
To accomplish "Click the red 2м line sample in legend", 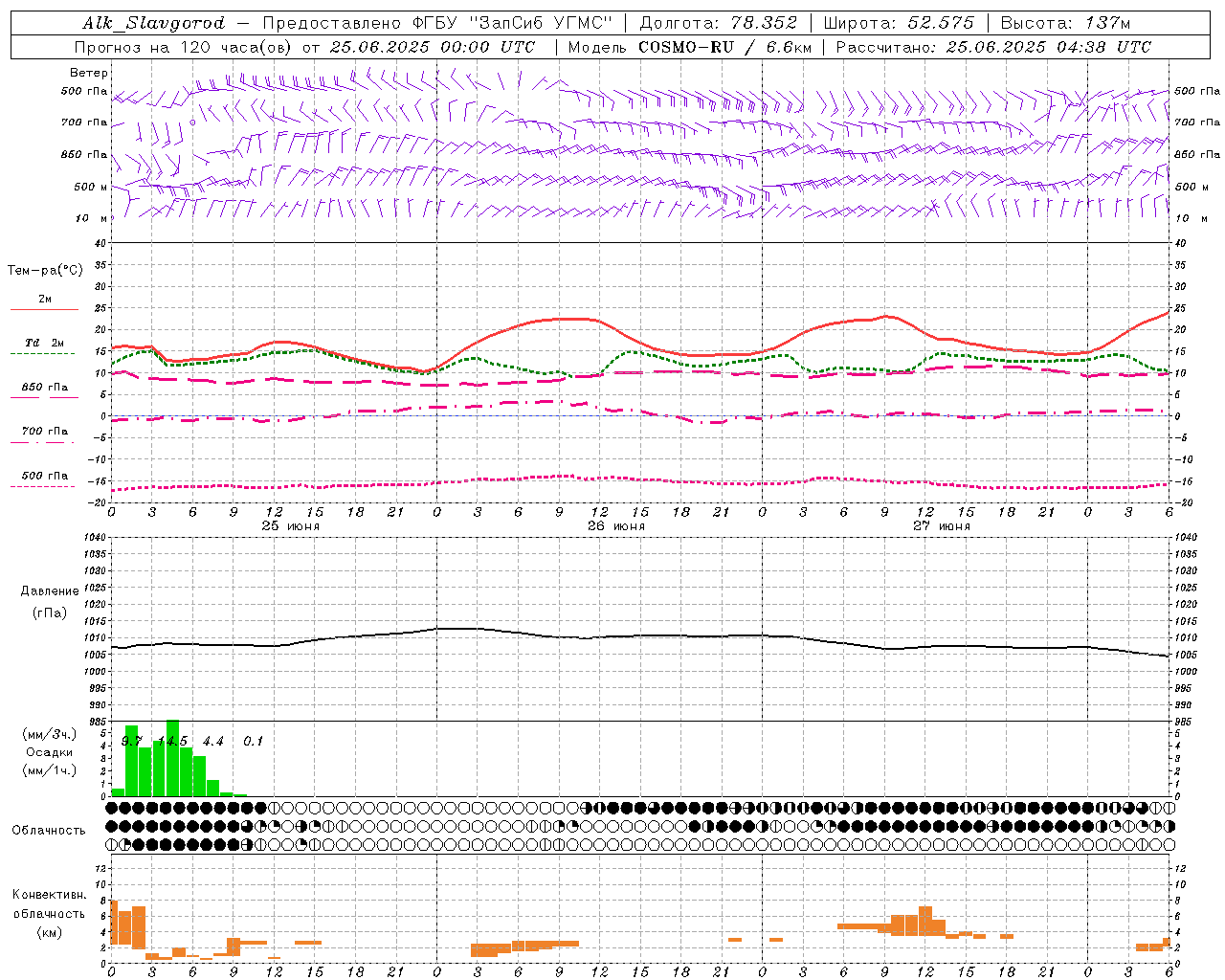I will [x=44, y=310].
